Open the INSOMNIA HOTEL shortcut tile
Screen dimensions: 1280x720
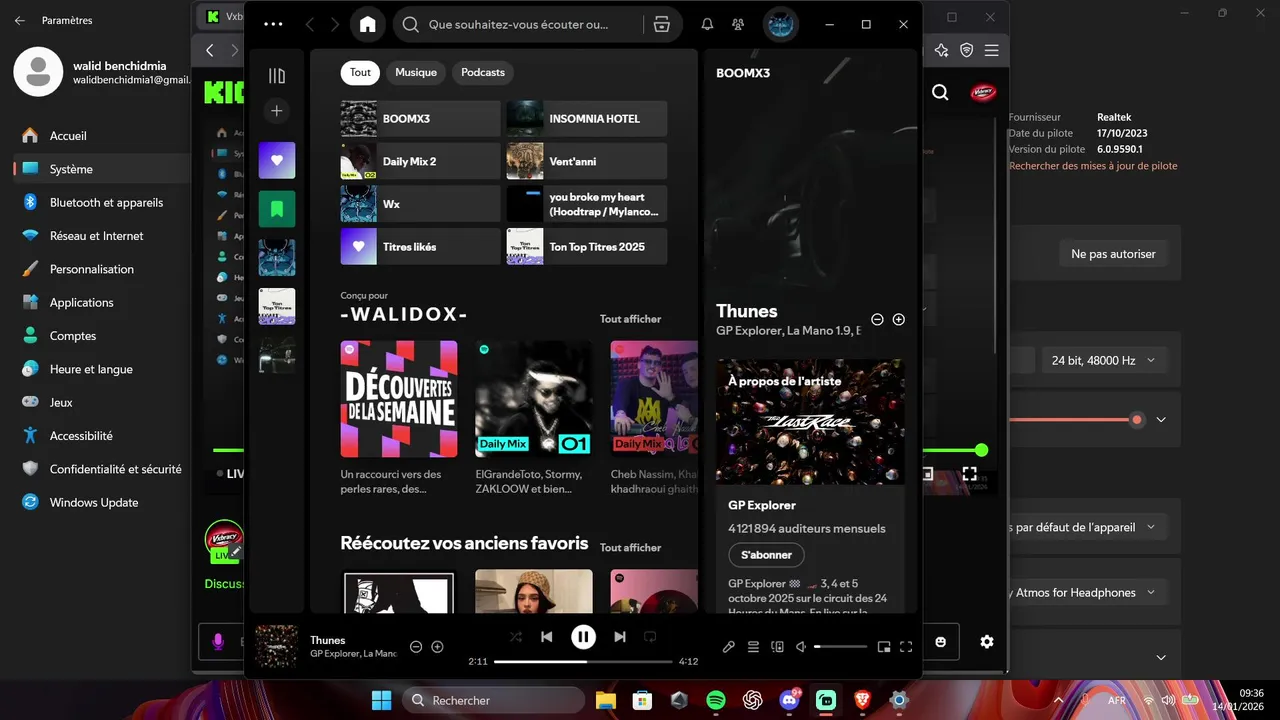587,118
